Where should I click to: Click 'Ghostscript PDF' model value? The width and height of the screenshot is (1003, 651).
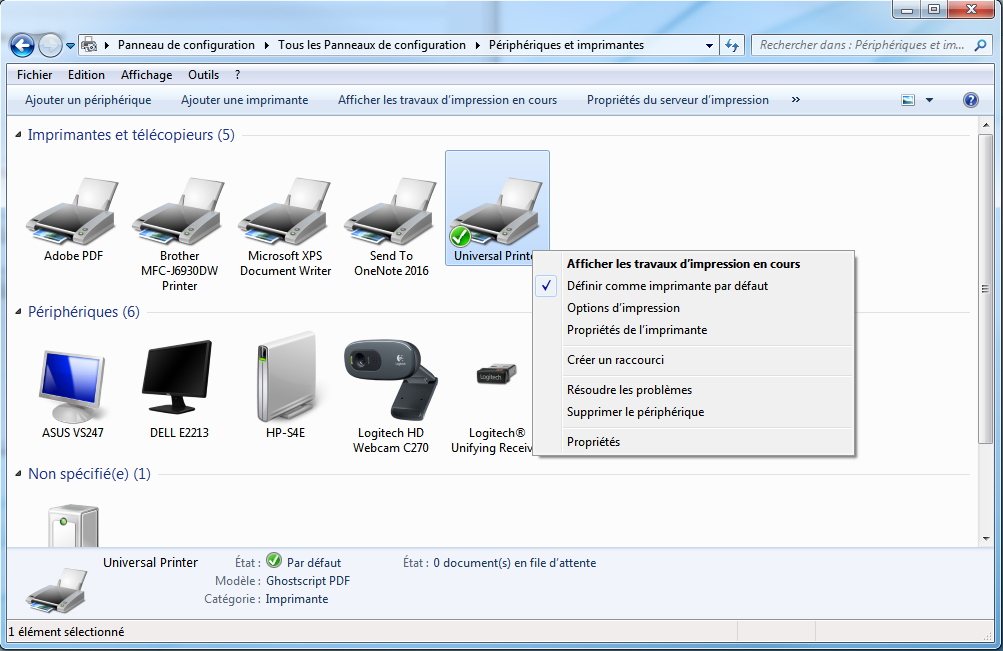pyautogui.click(x=308, y=581)
